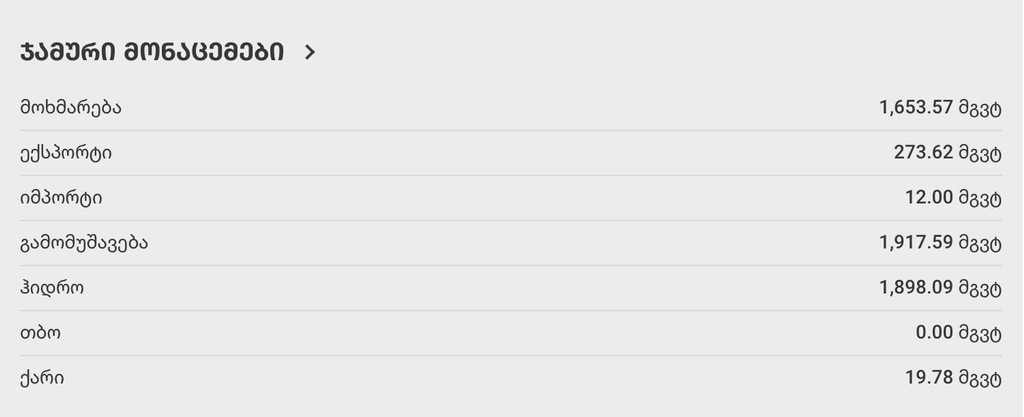Select the ქარი row label
The height and width of the screenshot is (417, 1024).
(42, 378)
